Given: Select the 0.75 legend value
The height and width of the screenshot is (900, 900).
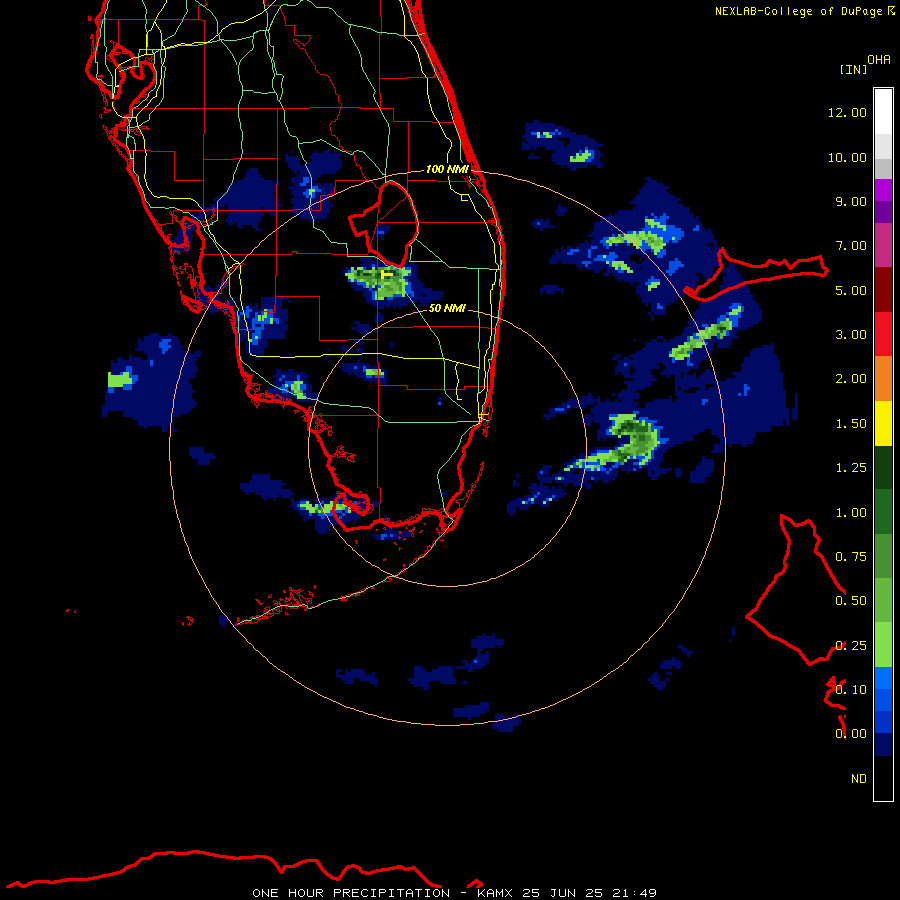Looking at the screenshot, I should pos(851,557).
